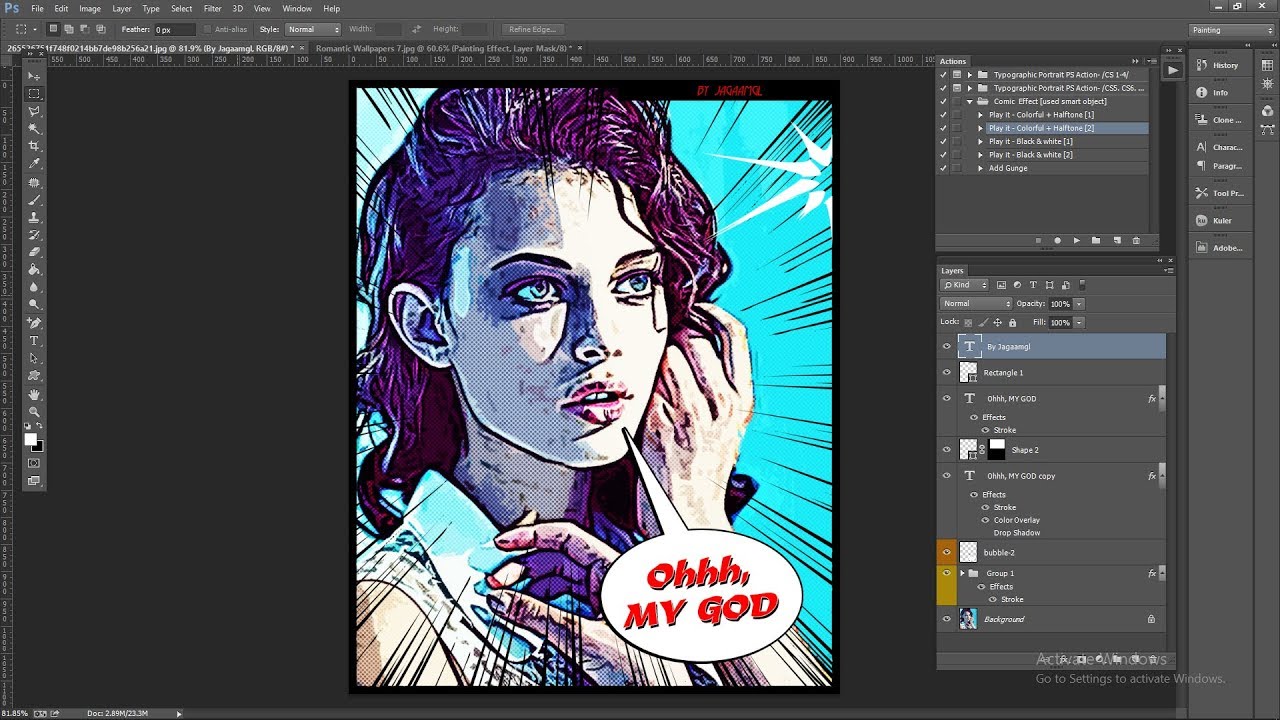Filter layers by pixel layers icon
The height and width of the screenshot is (720, 1280).
pyautogui.click(x=1001, y=285)
